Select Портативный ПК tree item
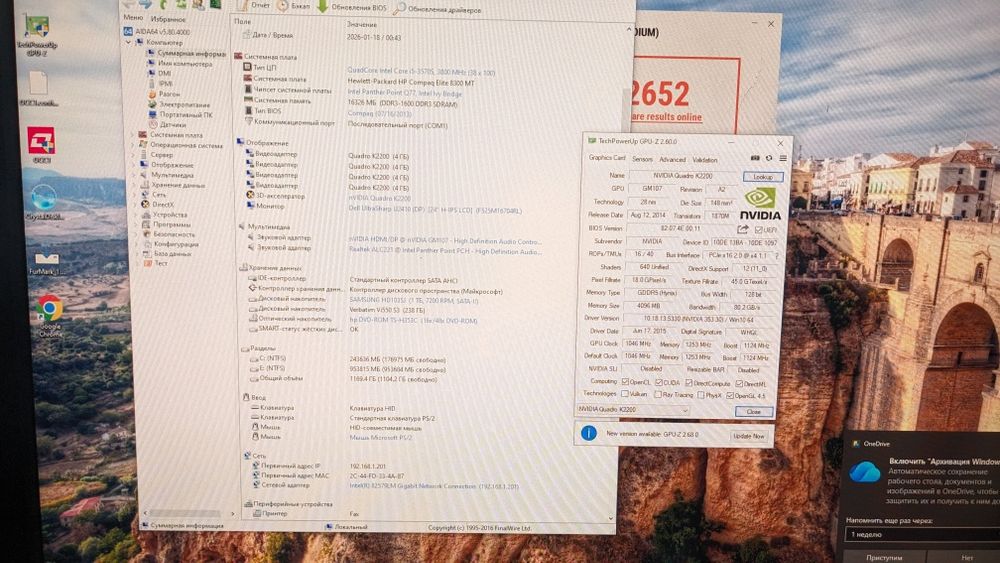 pos(180,114)
